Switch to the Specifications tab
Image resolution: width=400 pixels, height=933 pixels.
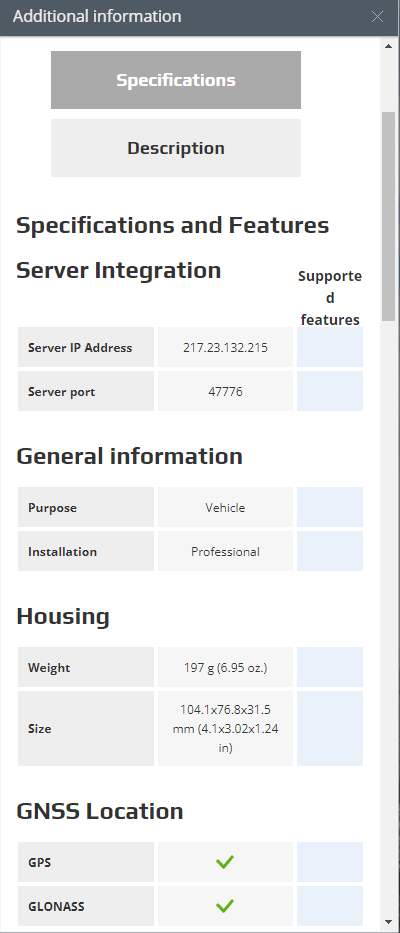coord(176,80)
